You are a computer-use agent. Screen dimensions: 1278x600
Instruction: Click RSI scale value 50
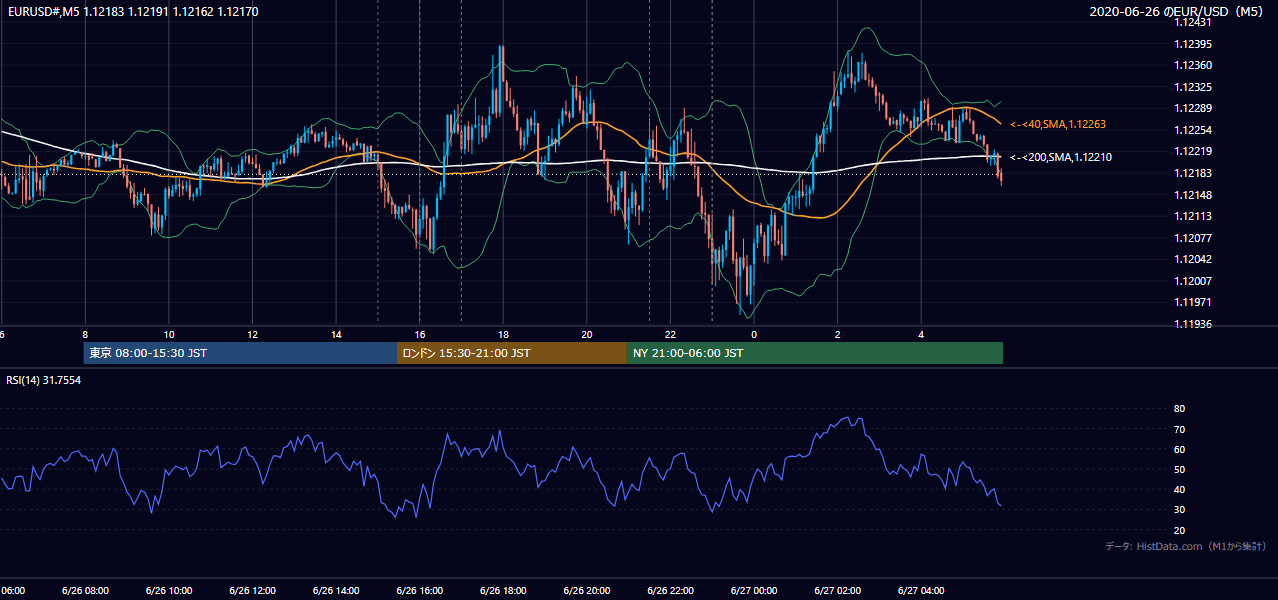[1180, 469]
